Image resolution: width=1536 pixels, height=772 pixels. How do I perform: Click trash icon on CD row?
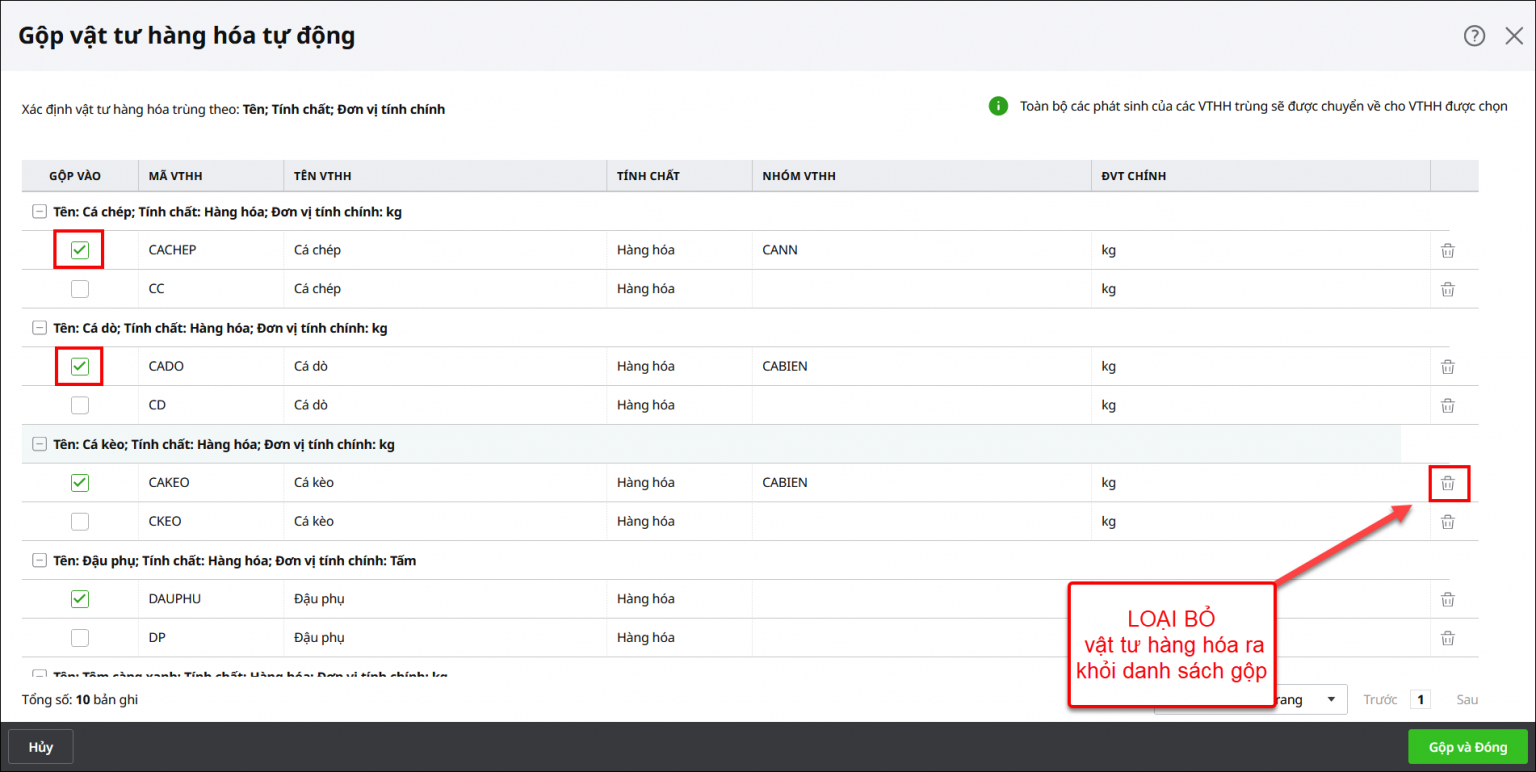(1447, 405)
